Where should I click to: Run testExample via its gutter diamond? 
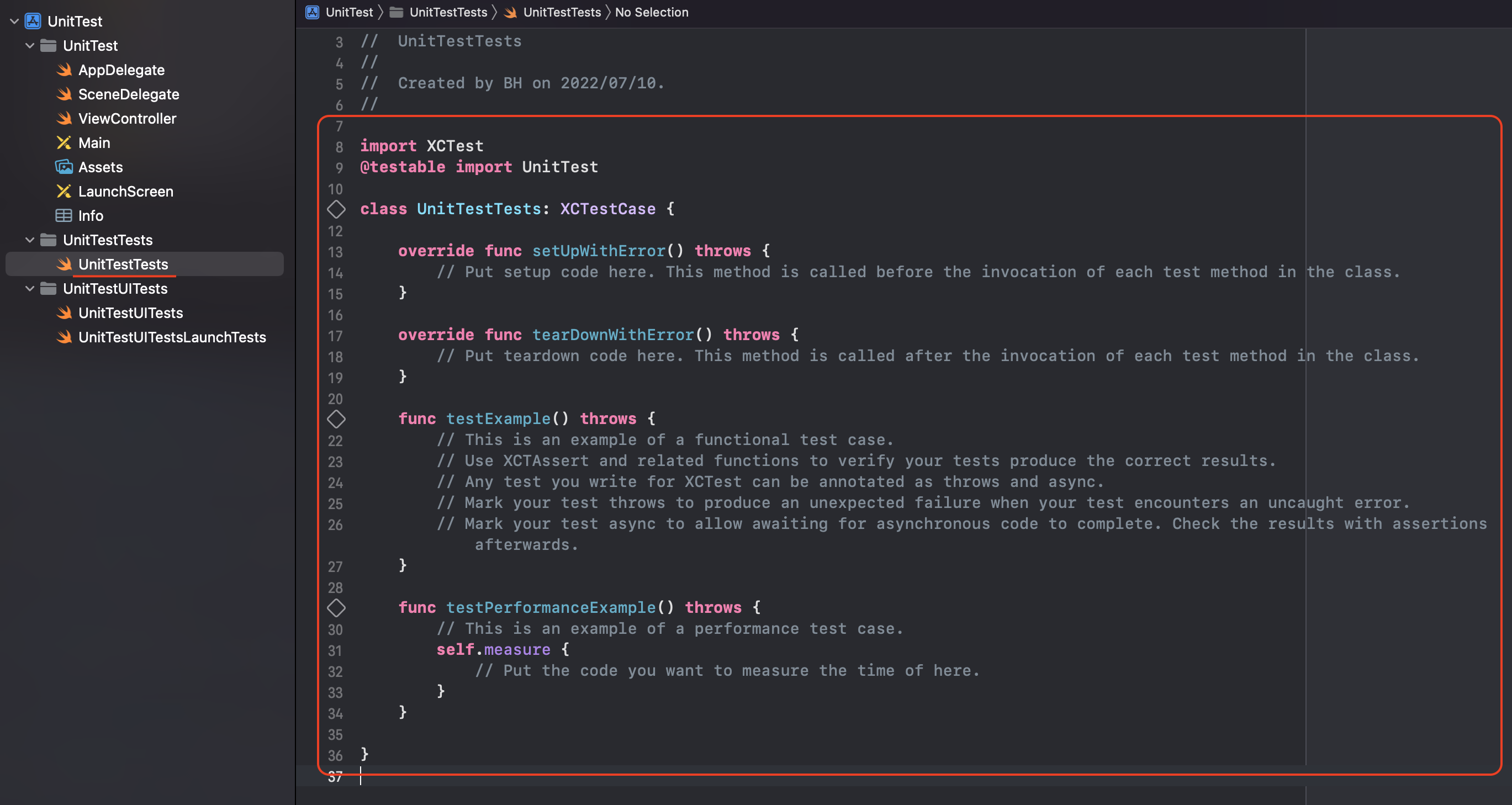pos(336,419)
